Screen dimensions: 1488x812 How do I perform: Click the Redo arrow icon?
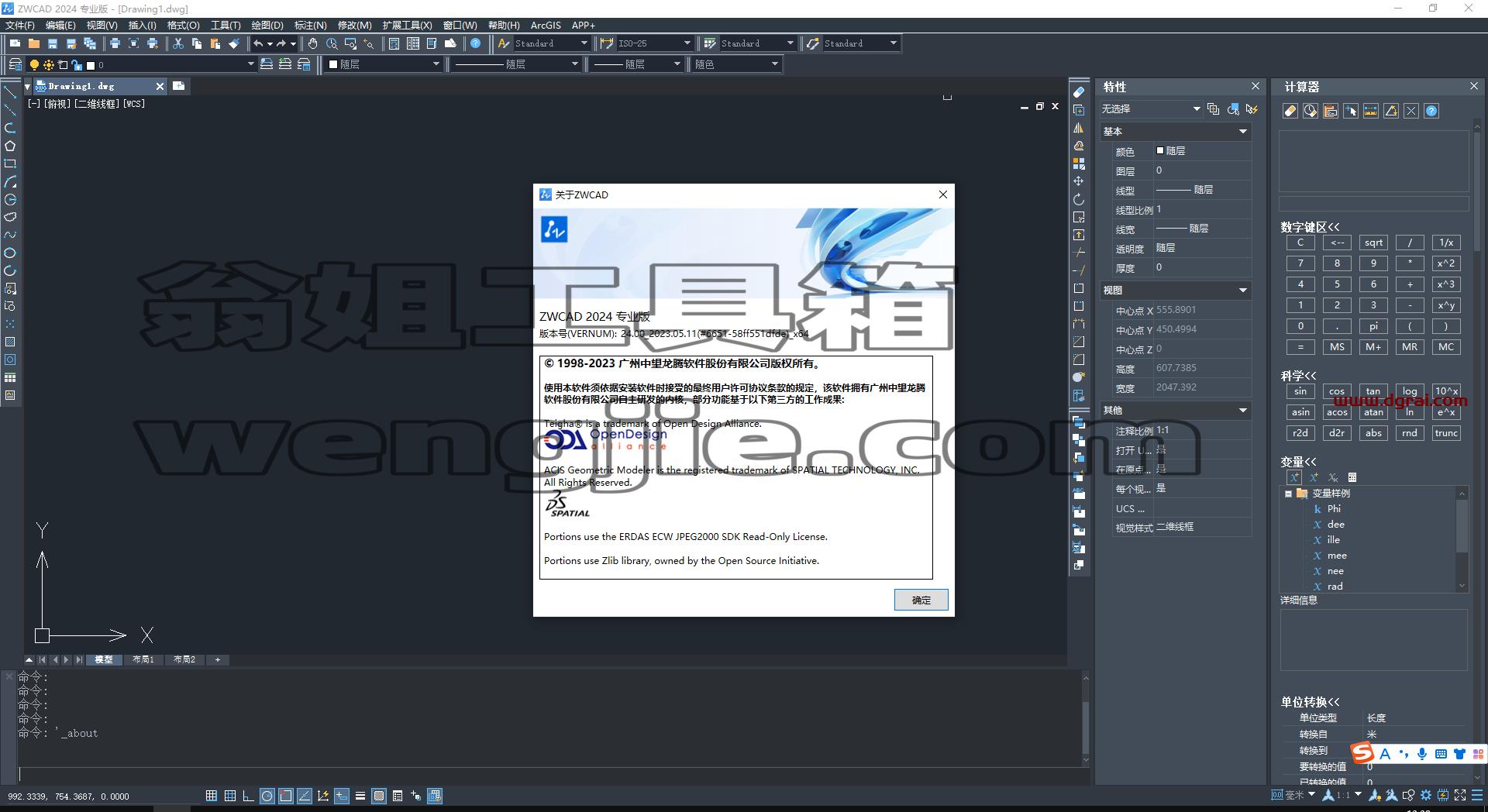pyautogui.click(x=281, y=43)
